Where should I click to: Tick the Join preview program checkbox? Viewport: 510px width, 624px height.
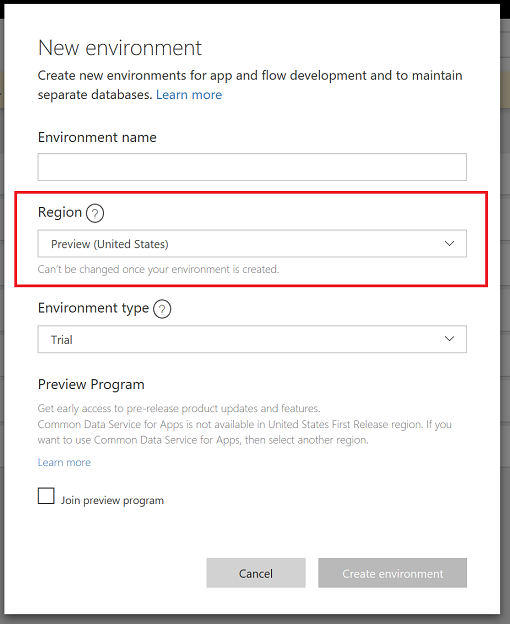pos(46,496)
